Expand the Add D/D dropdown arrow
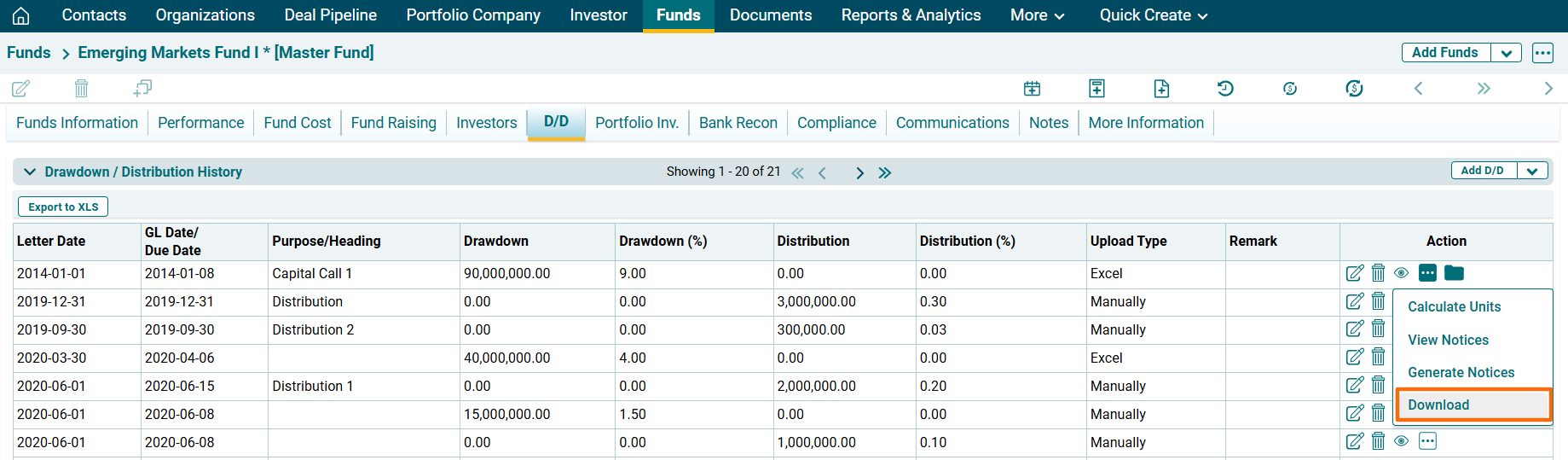Viewport: 1568px width, 460px height. click(x=1532, y=171)
